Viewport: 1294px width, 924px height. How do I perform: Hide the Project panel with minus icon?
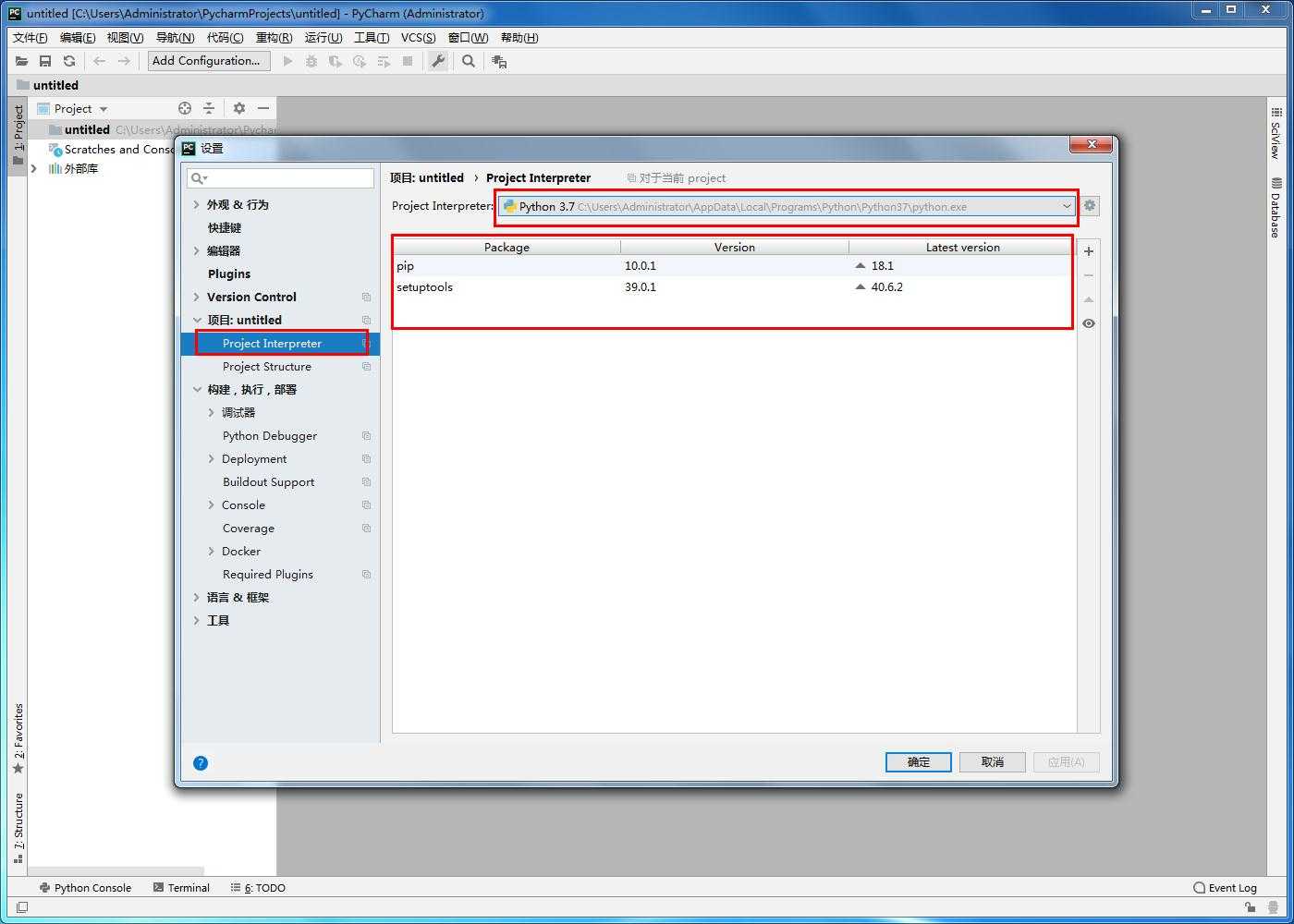[x=263, y=108]
